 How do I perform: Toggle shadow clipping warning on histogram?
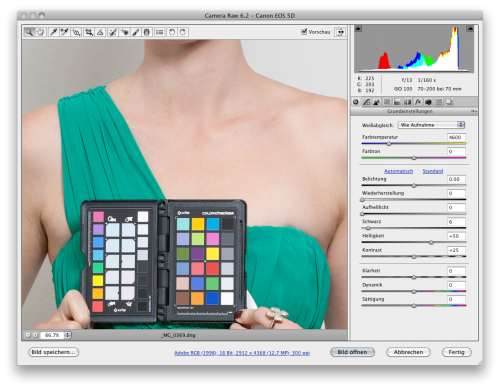(358, 29)
